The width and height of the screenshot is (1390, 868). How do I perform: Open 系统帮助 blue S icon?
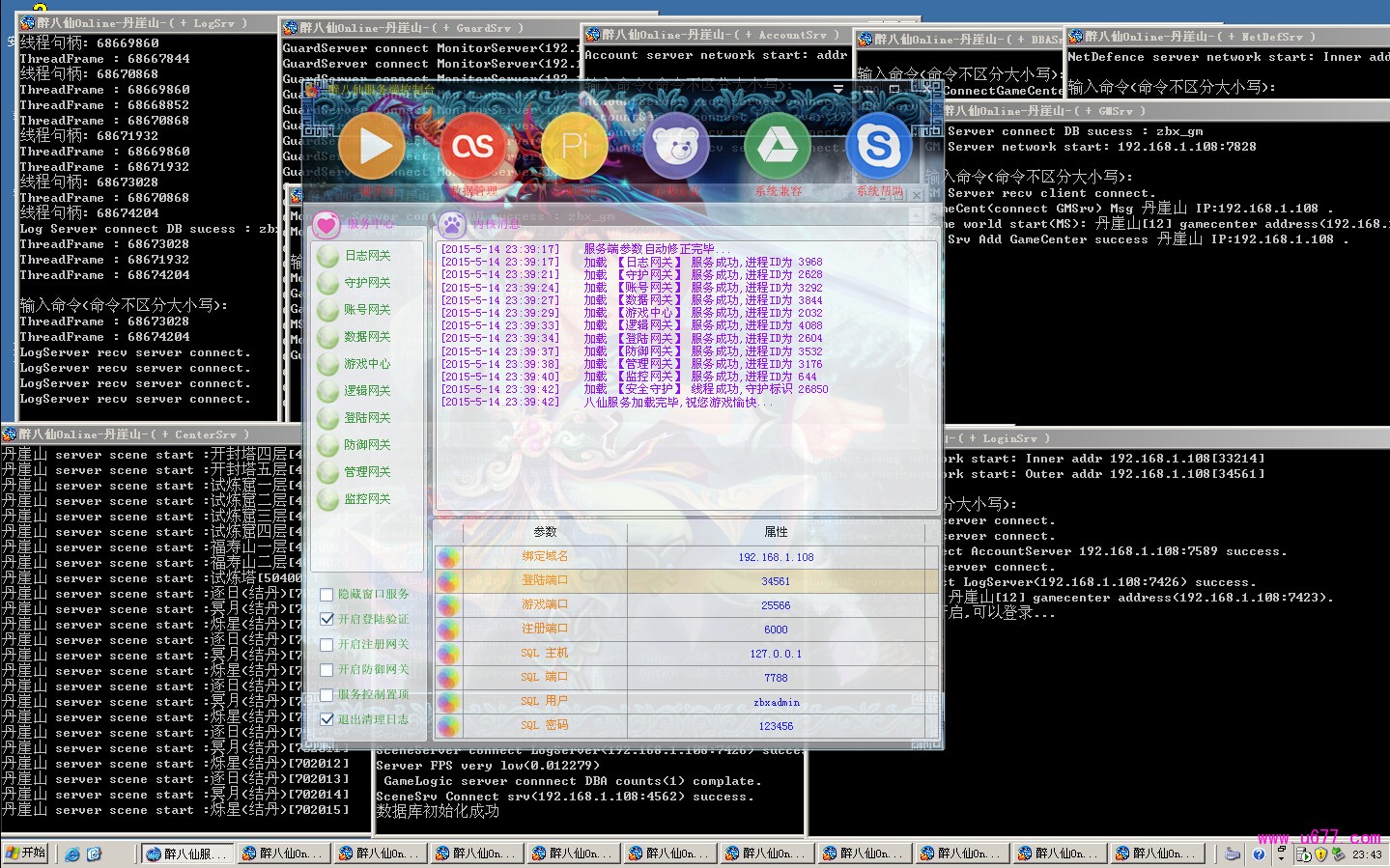(x=879, y=146)
